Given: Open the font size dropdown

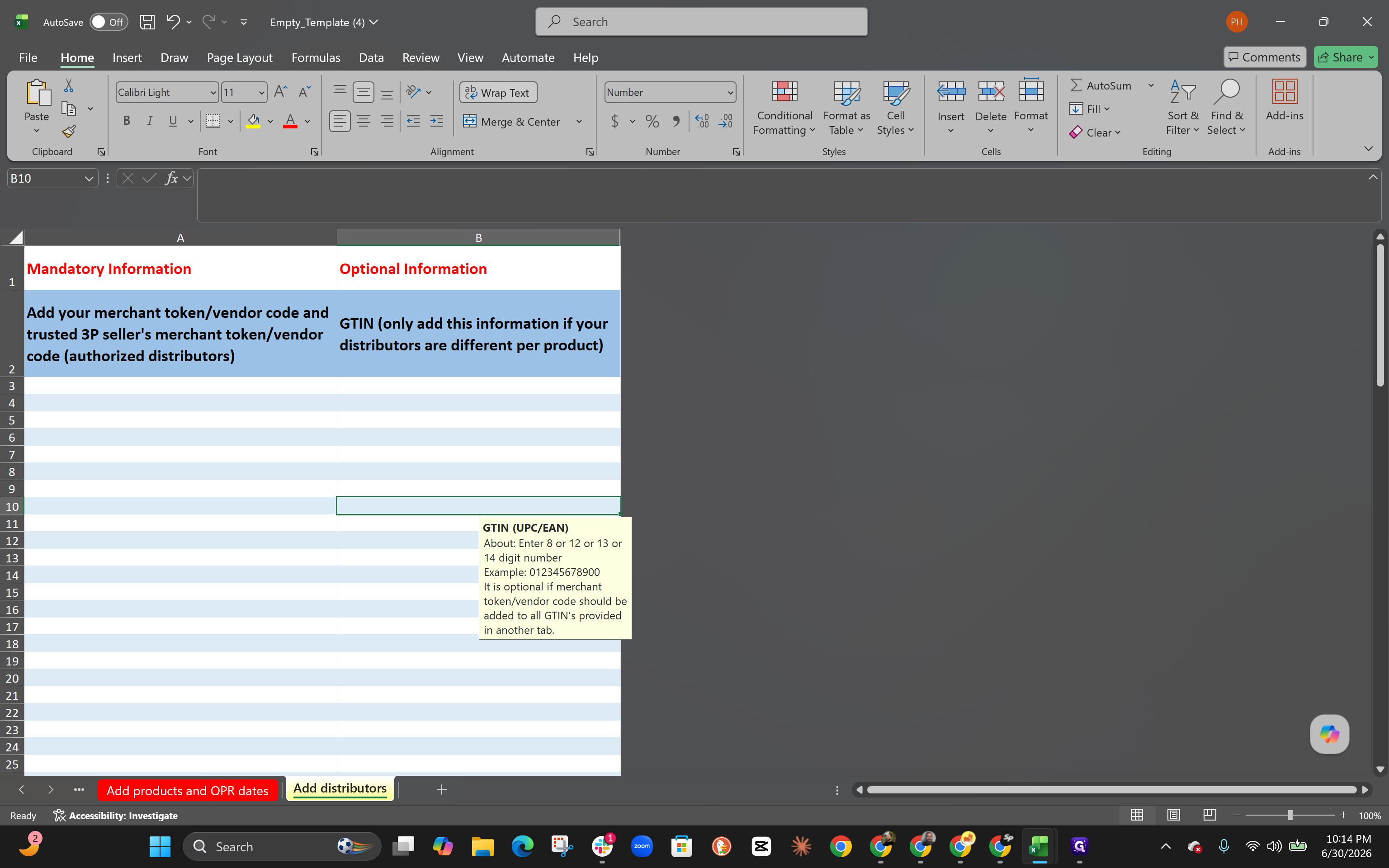Looking at the screenshot, I should [261, 92].
